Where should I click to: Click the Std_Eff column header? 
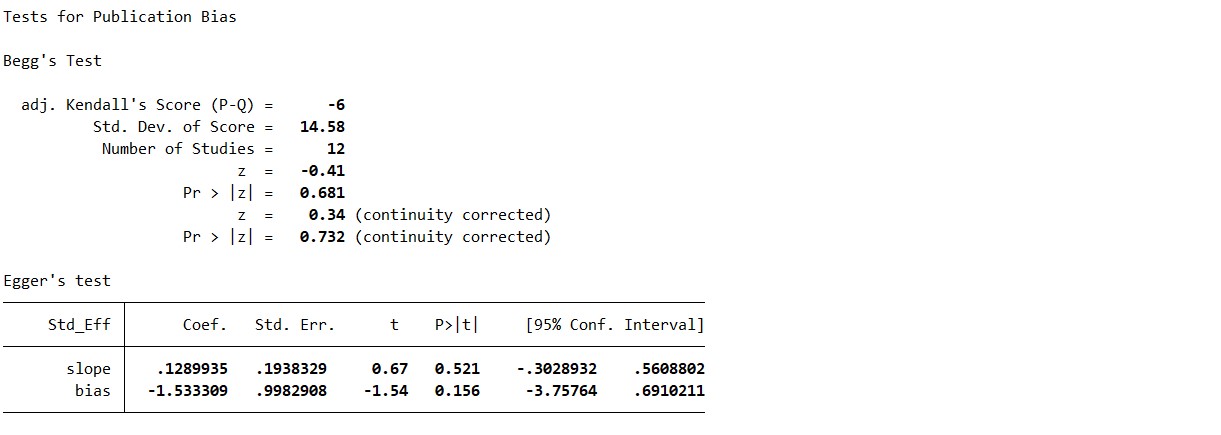79,325
